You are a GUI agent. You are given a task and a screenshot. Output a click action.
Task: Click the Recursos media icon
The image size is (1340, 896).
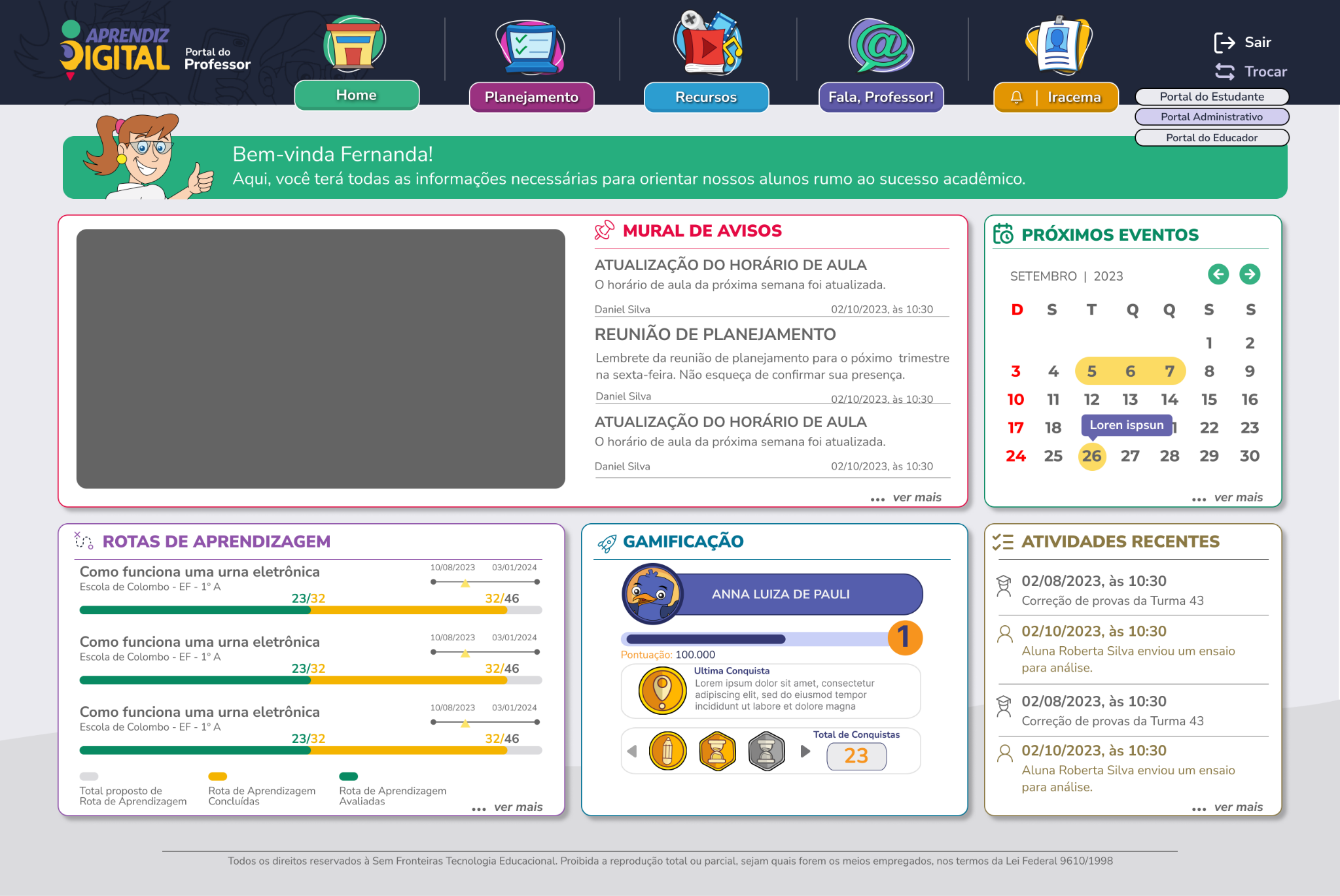click(708, 43)
